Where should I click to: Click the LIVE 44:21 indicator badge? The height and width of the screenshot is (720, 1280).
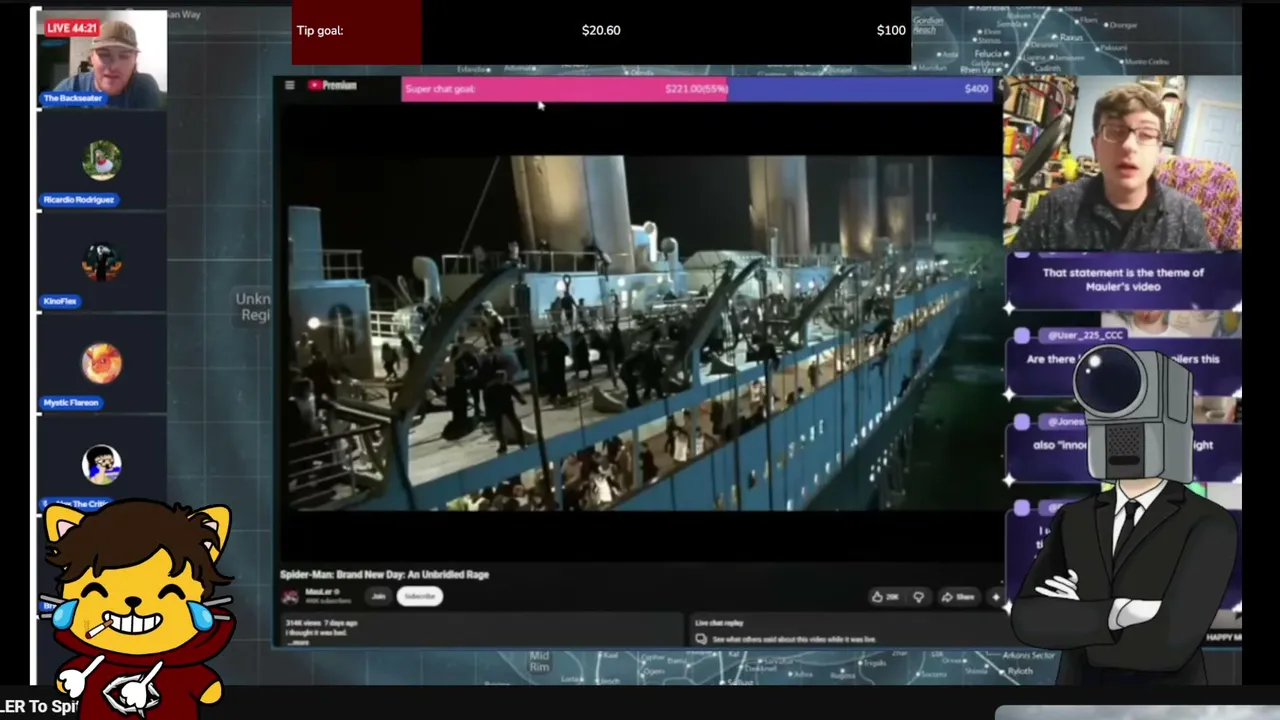pos(72,28)
